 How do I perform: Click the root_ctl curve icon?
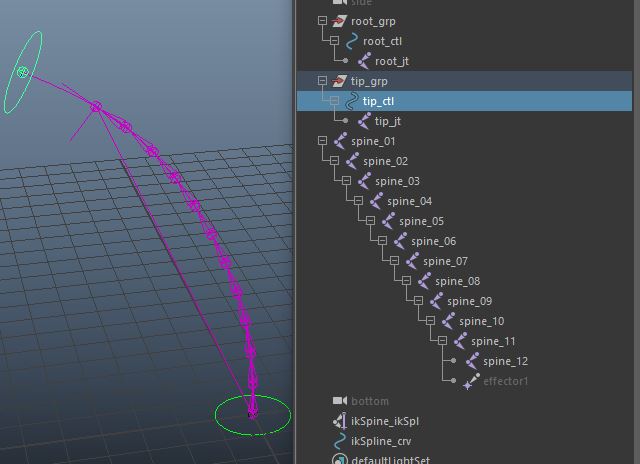(x=351, y=41)
